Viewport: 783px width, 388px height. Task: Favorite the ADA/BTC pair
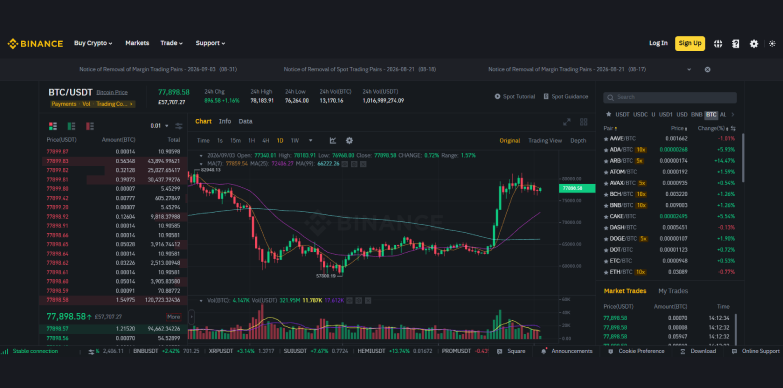pyautogui.click(x=606, y=149)
